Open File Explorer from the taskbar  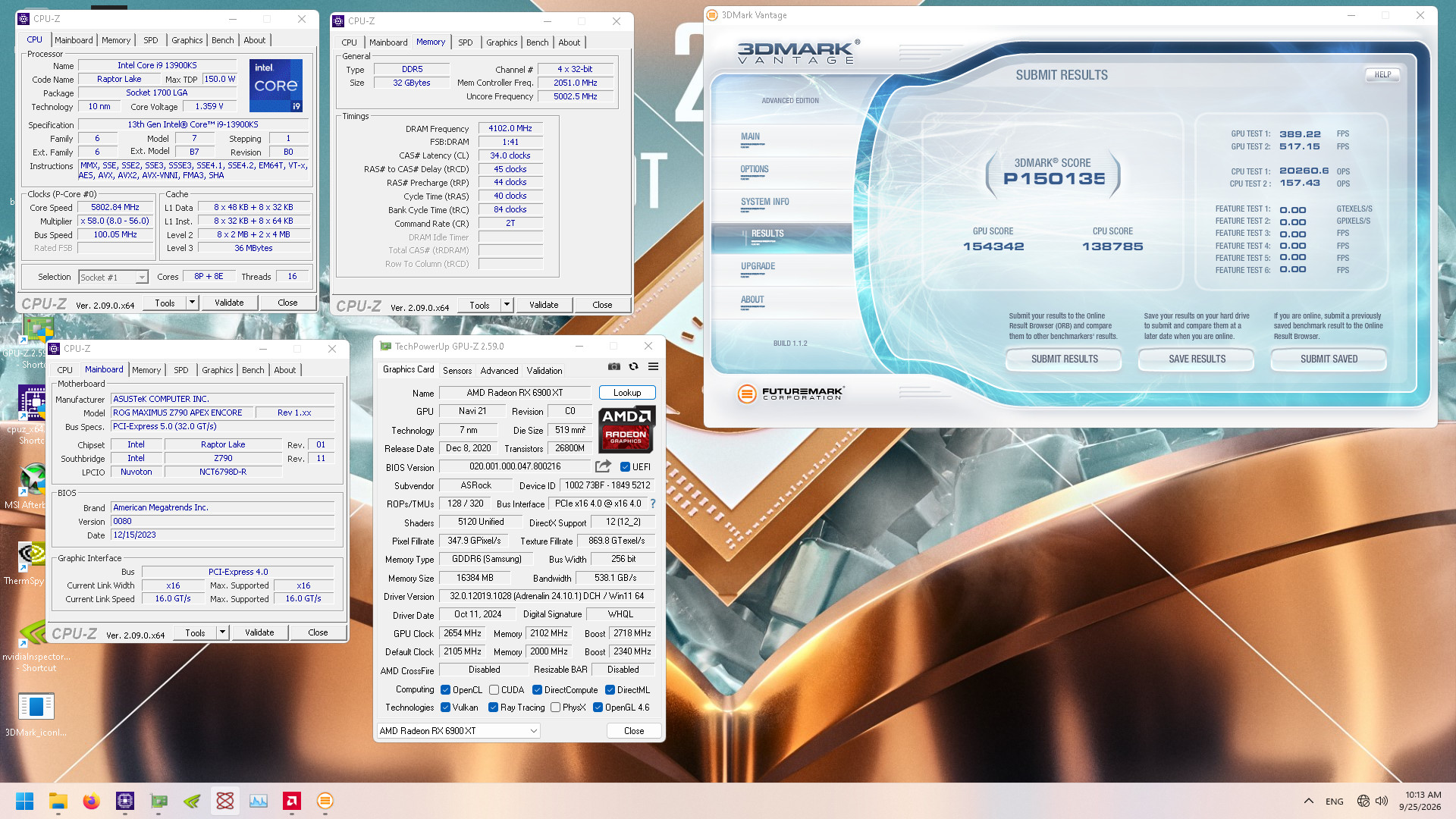pyautogui.click(x=58, y=801)
